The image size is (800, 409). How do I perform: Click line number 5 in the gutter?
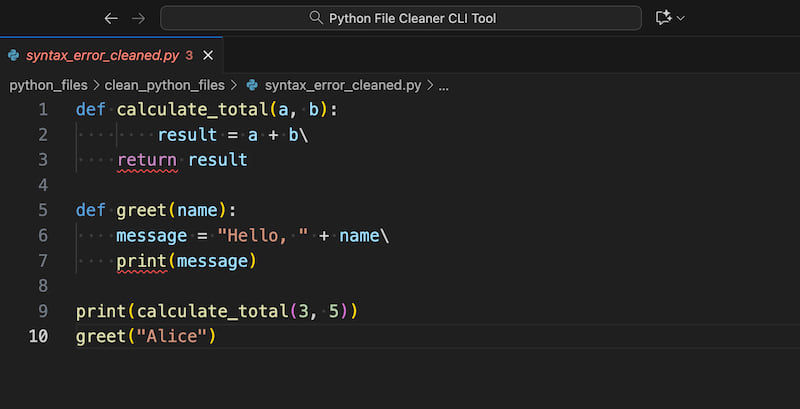click(43, 210)
